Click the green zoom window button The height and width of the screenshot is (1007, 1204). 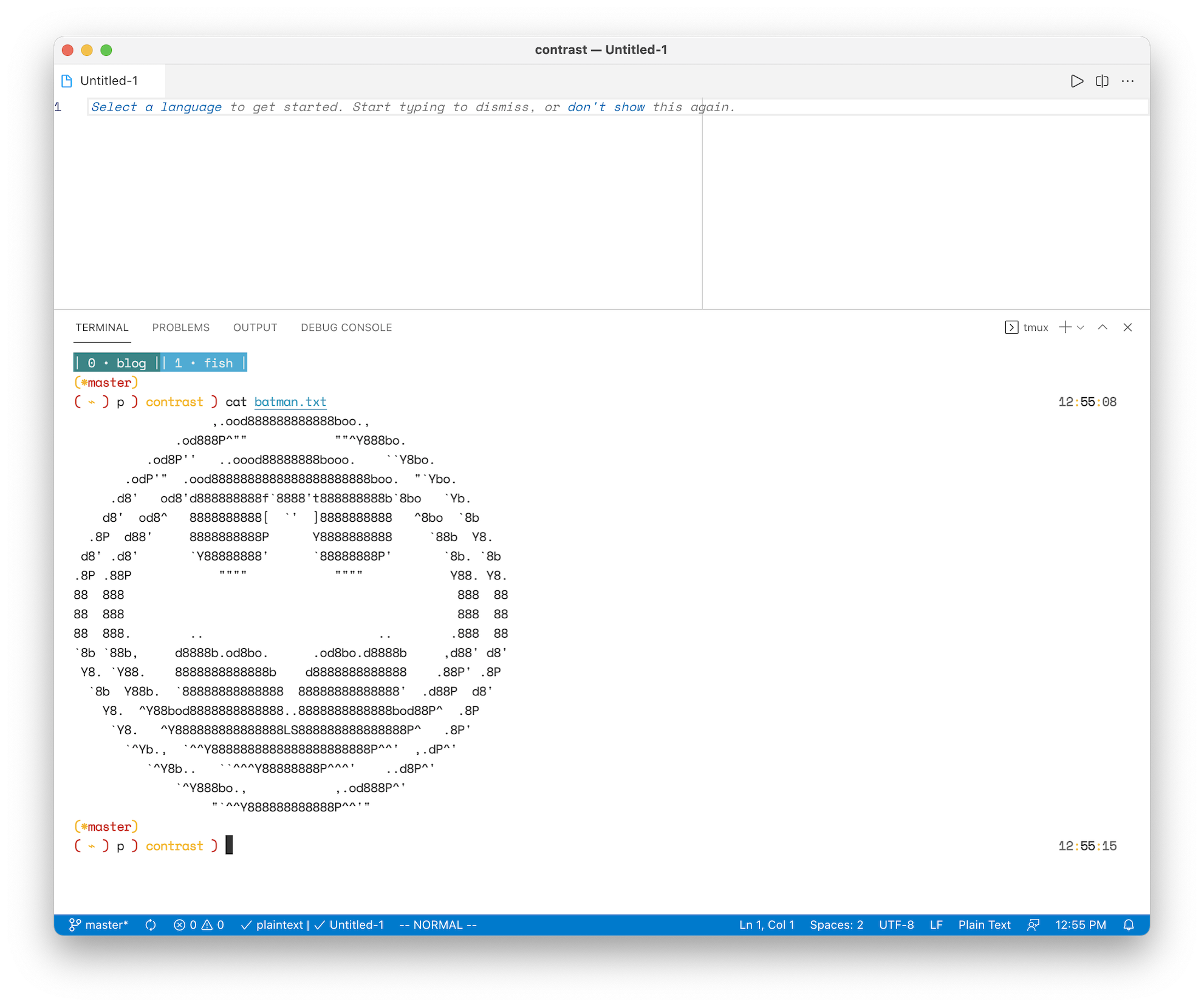pos(106,50)
